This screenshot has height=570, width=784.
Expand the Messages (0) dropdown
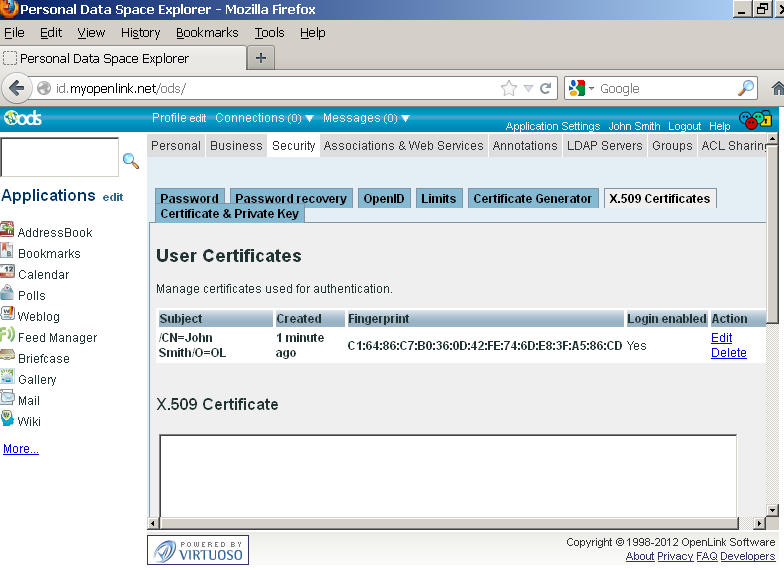coord(366,118)
